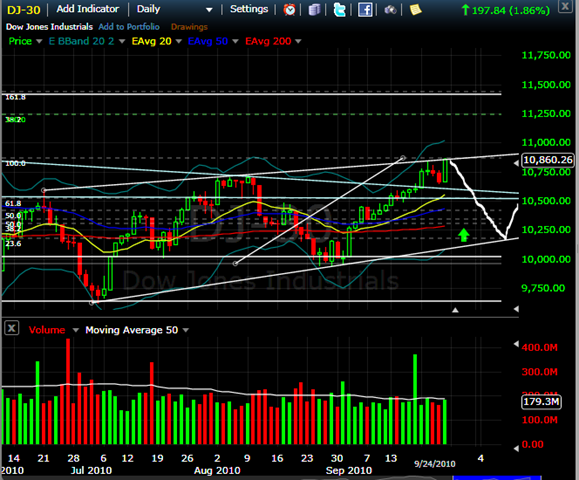Click the Dow Jones Industrials title
The image size is (579, 480).
click(49, 27)
